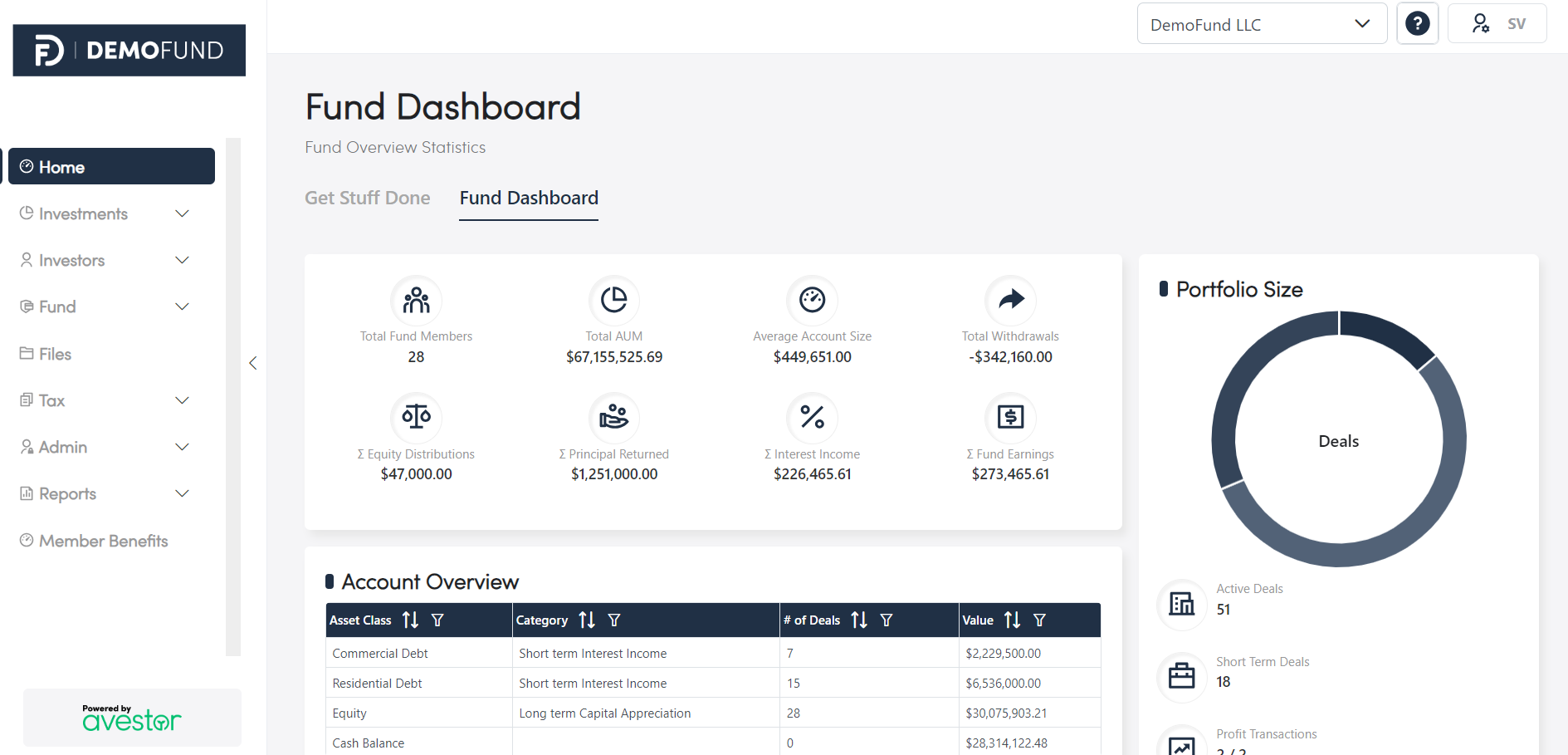Open the DemoFund LLC fund selector dropdown

[x=1262, y=23]
